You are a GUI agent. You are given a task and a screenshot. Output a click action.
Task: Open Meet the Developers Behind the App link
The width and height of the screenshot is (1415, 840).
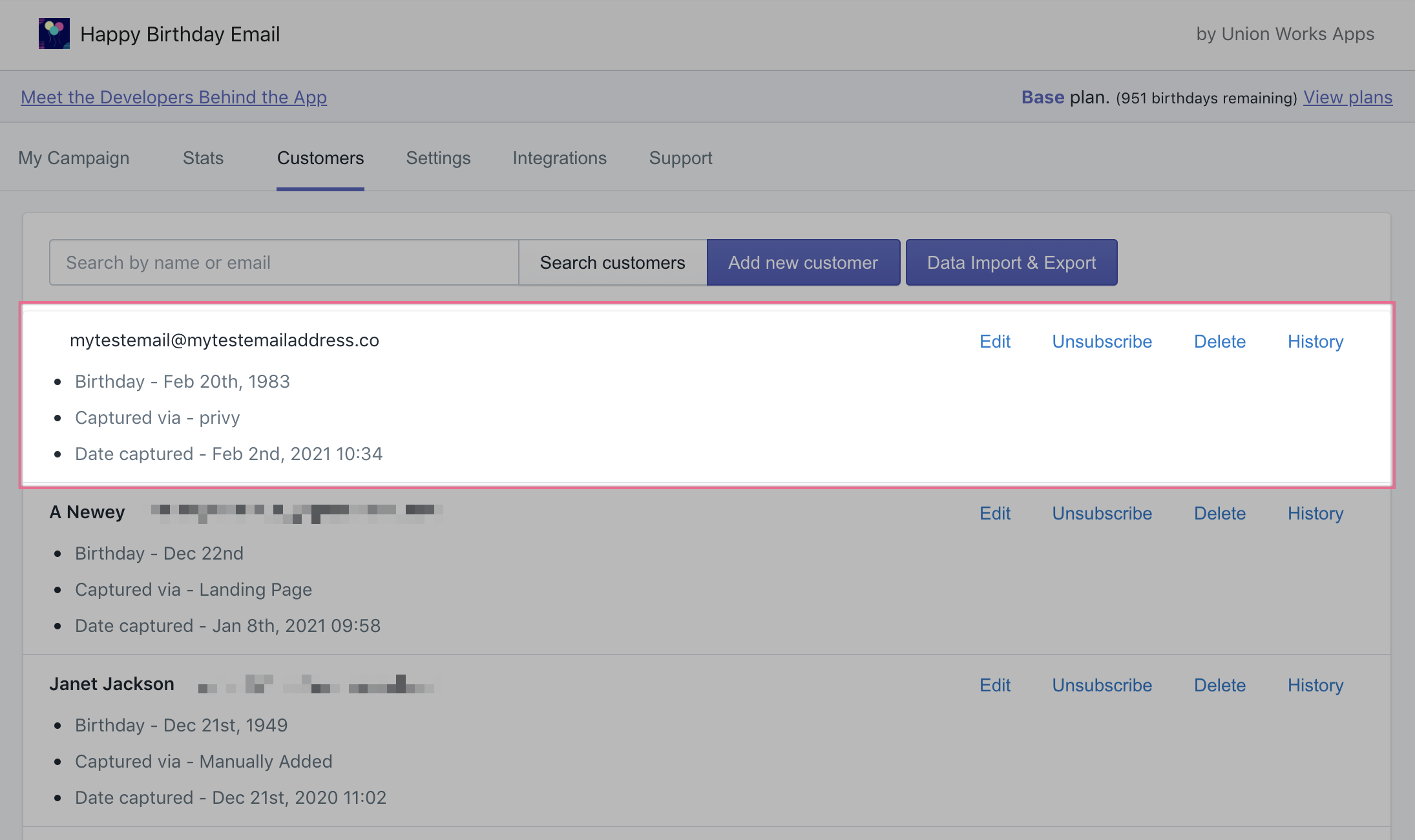pos(174,97)
